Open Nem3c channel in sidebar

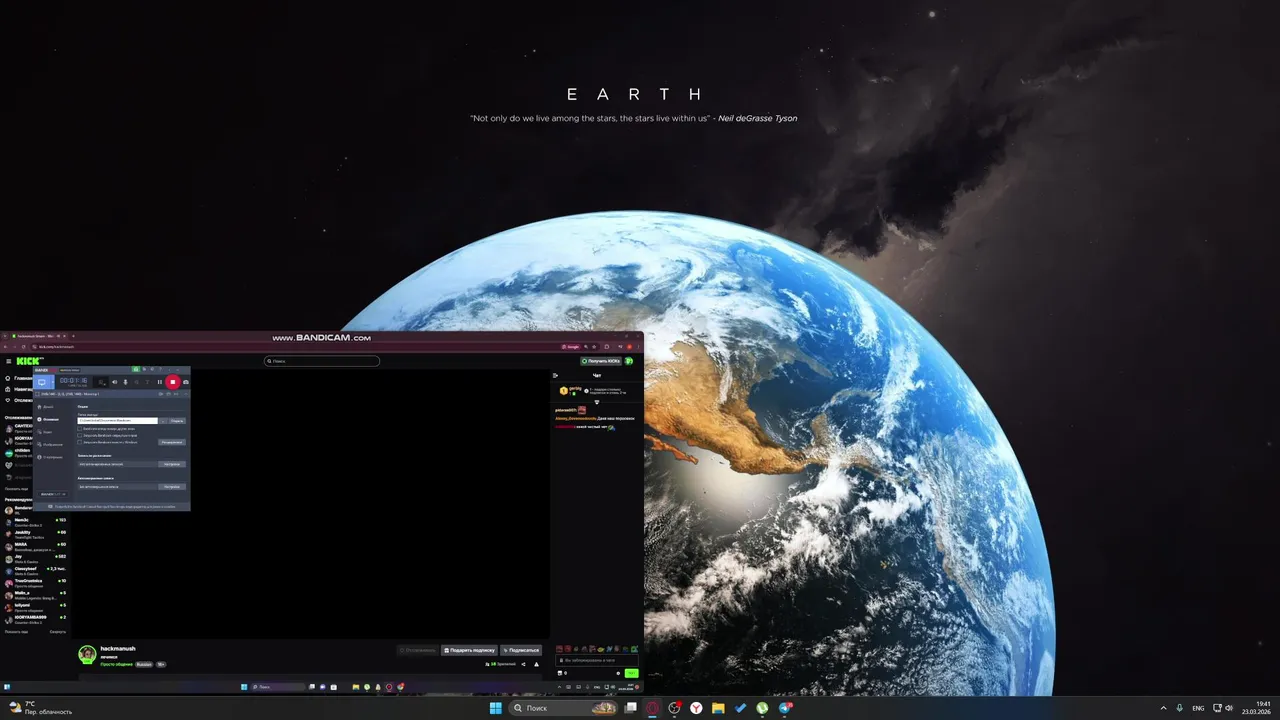35,522
